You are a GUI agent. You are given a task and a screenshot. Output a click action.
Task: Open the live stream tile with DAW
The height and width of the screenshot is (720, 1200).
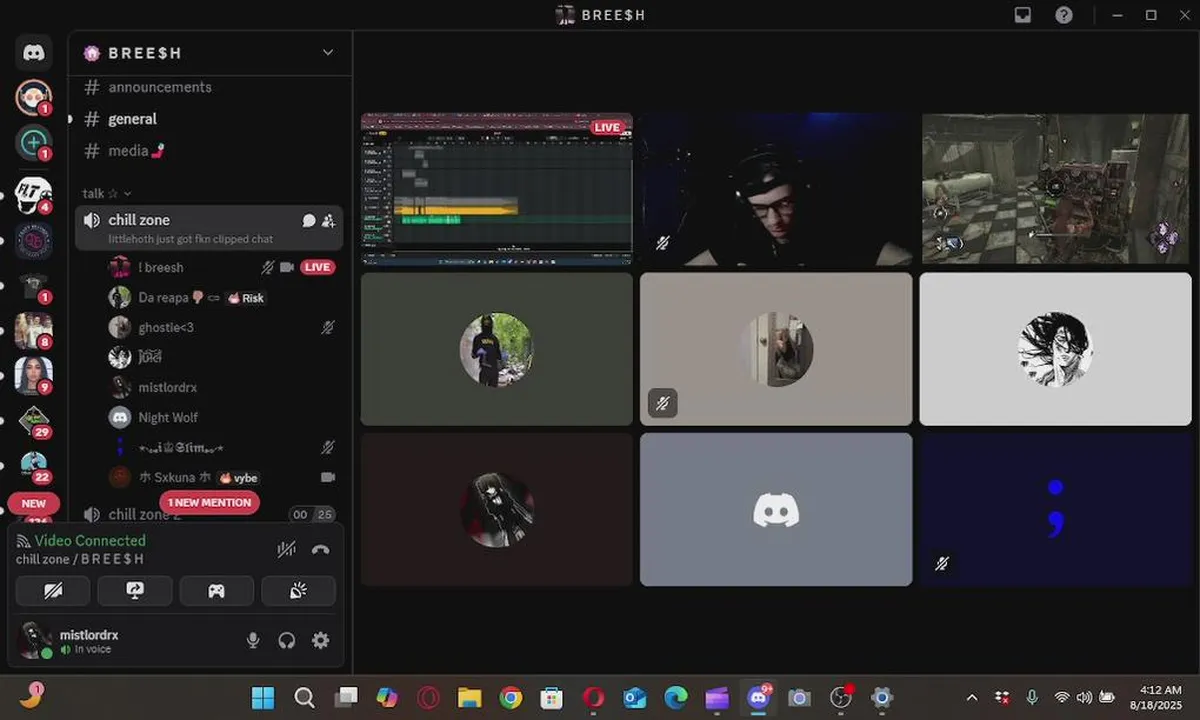pyautogui.click(x=497, y=189)
